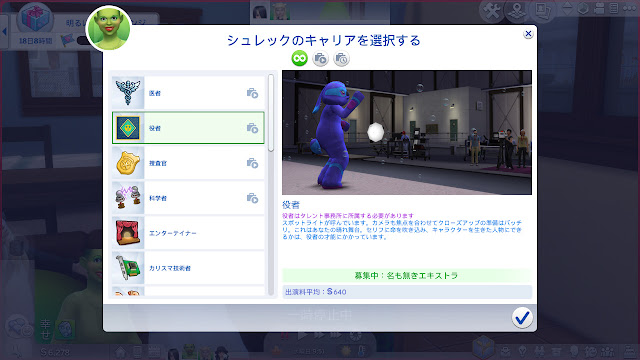Click the red curtain stage icon
This screenshot has height=360, width=640.
pos(128,233)
